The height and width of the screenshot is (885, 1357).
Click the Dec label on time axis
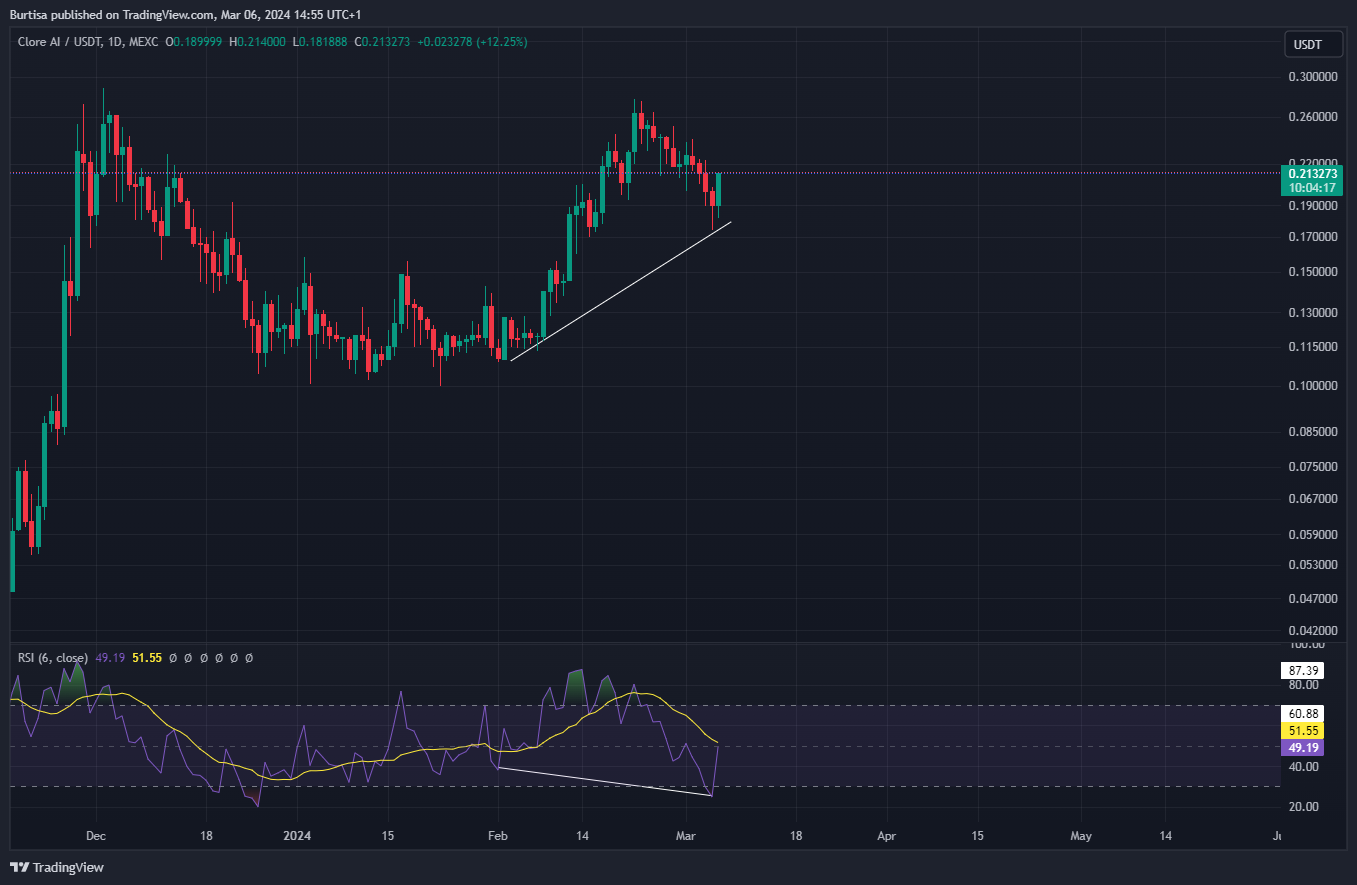[x=96, y=835]
